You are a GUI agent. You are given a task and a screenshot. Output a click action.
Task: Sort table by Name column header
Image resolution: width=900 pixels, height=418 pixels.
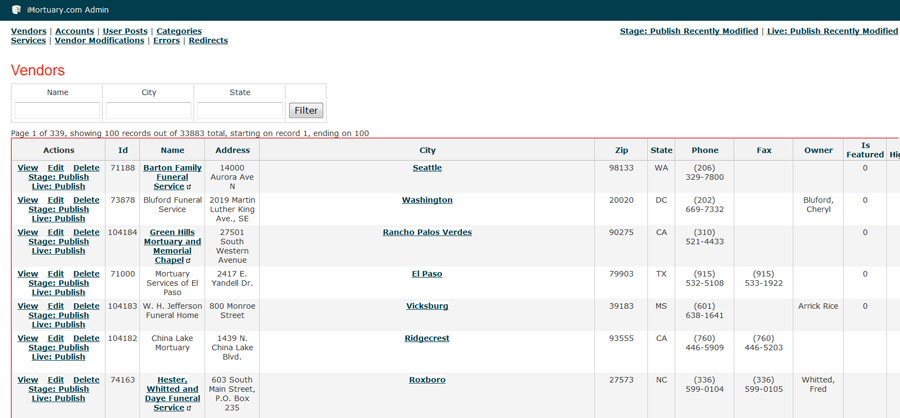[172, 150]
